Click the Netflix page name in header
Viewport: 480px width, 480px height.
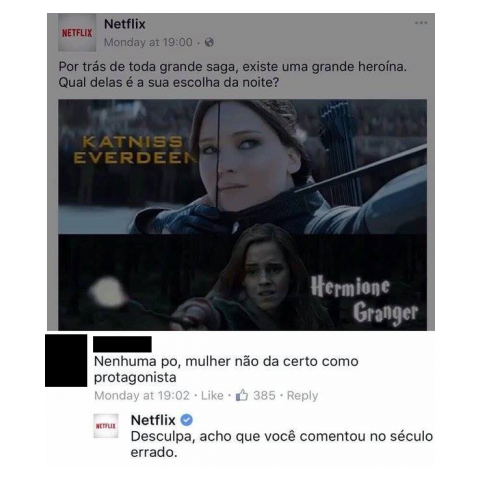click(x=125, y=24)
